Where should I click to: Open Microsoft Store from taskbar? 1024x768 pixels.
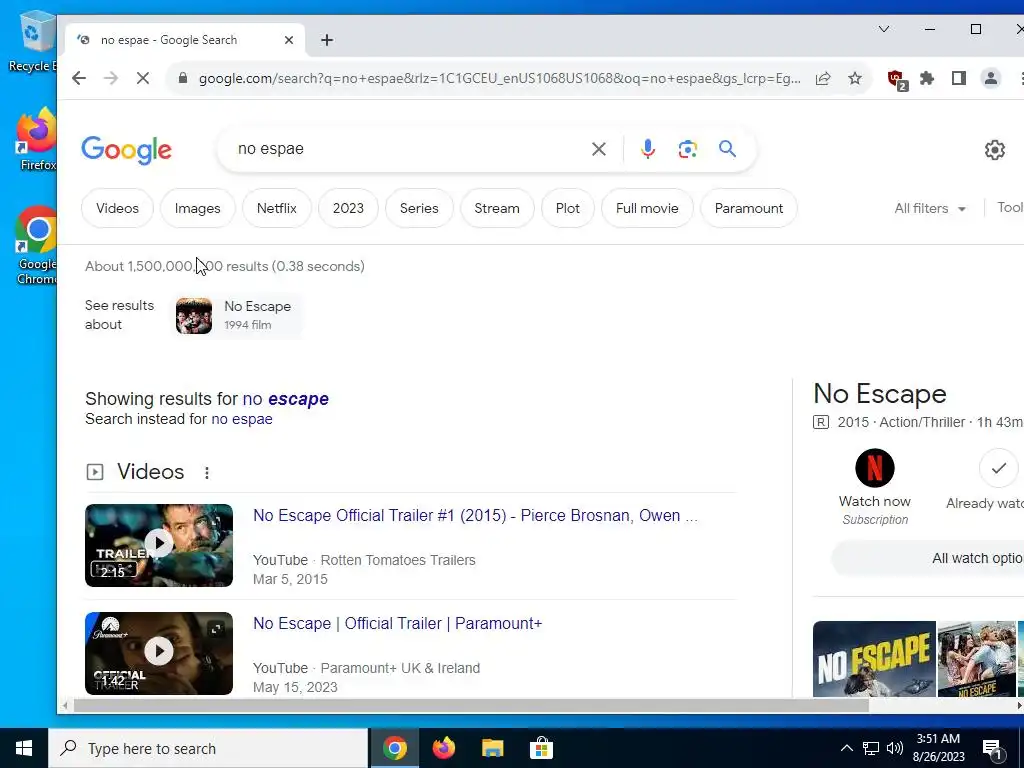click(541, 748)
